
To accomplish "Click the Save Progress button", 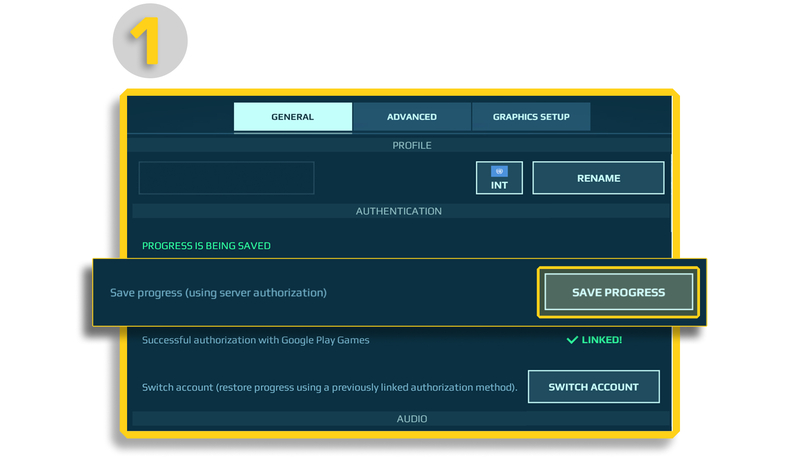I will [618, 292].
